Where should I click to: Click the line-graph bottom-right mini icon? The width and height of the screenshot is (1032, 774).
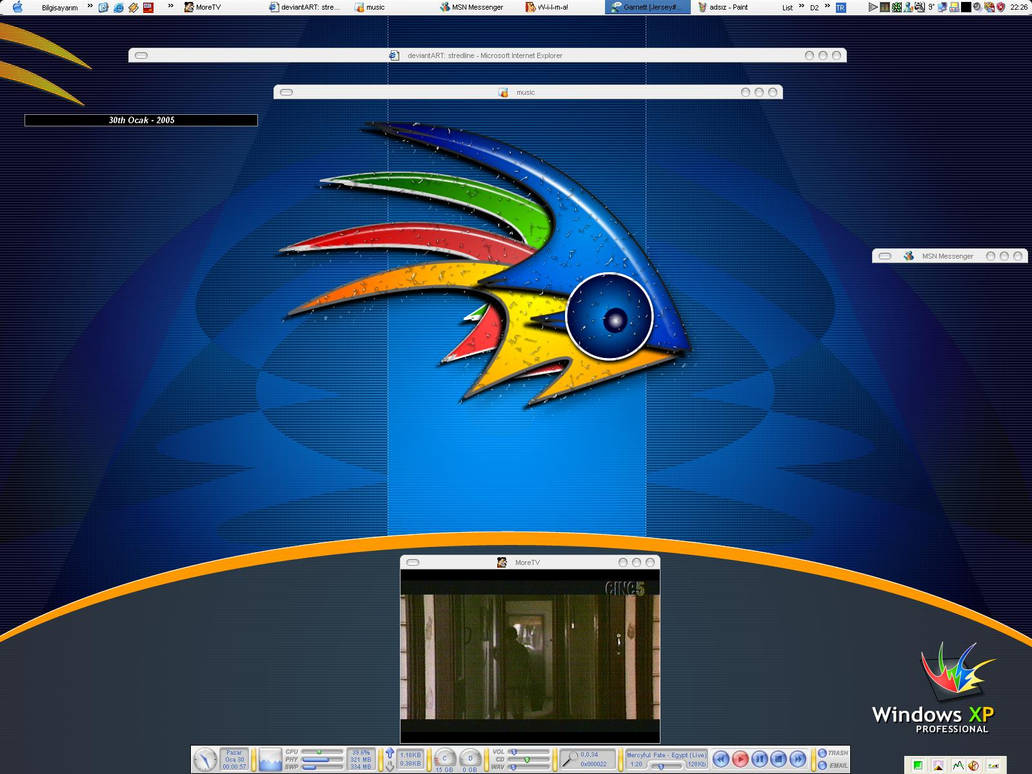coord(958,765)
